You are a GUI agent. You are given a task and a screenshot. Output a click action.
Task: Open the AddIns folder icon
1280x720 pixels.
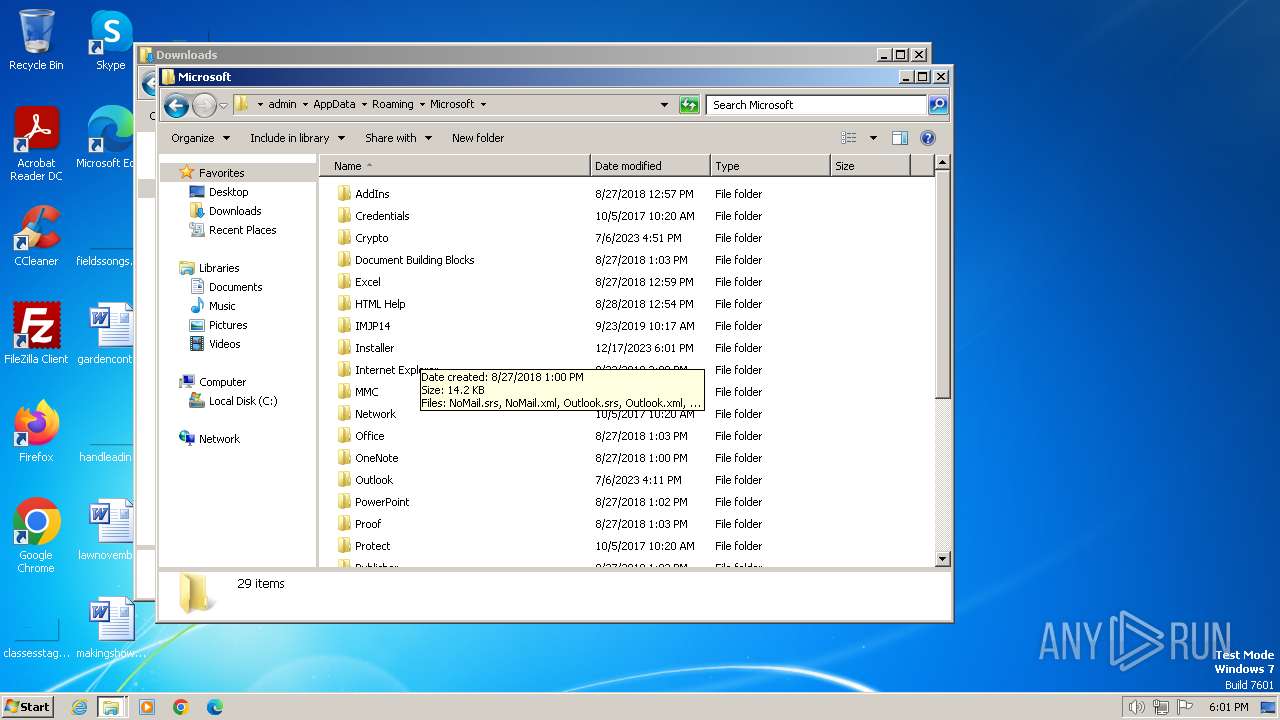pos(344,194)
